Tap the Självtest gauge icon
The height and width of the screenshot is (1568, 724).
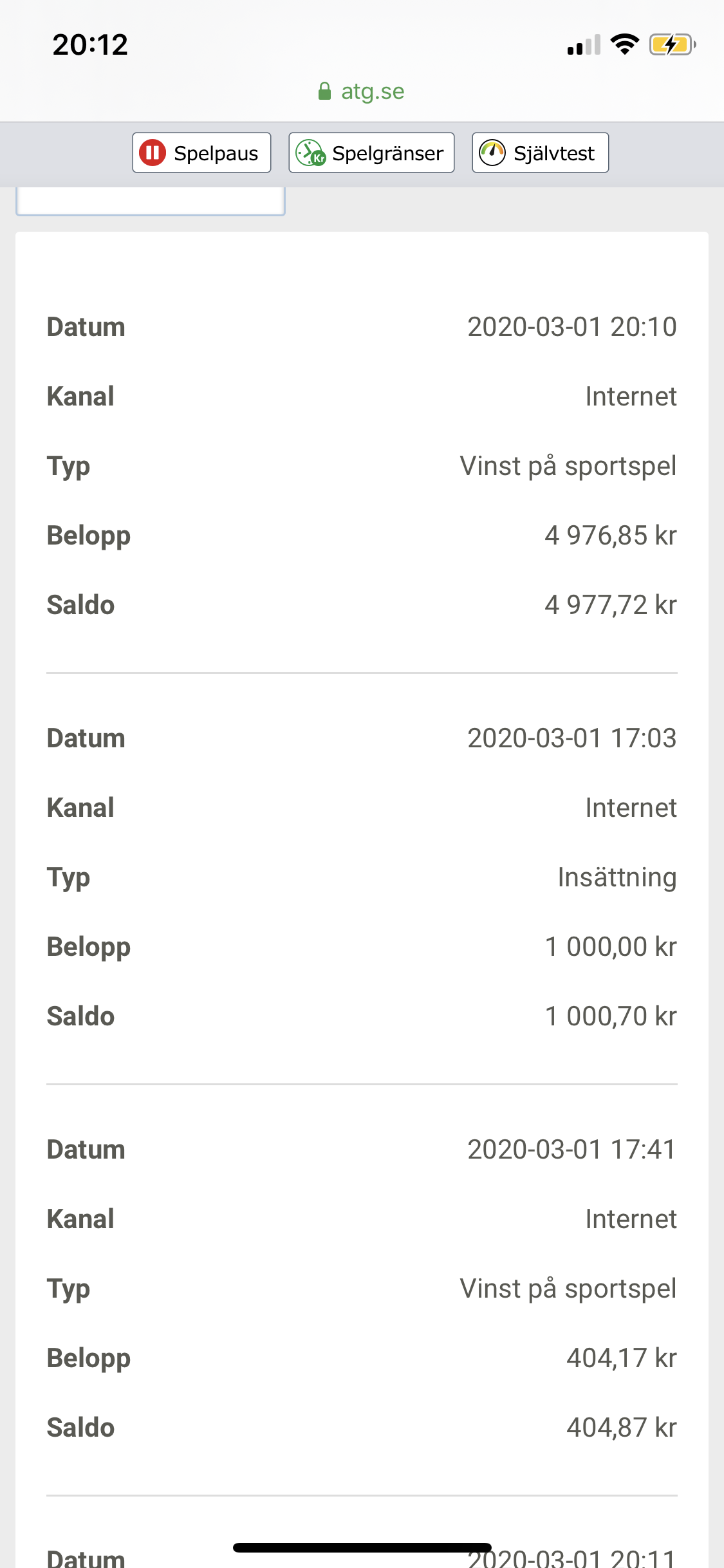coord(492,153)
